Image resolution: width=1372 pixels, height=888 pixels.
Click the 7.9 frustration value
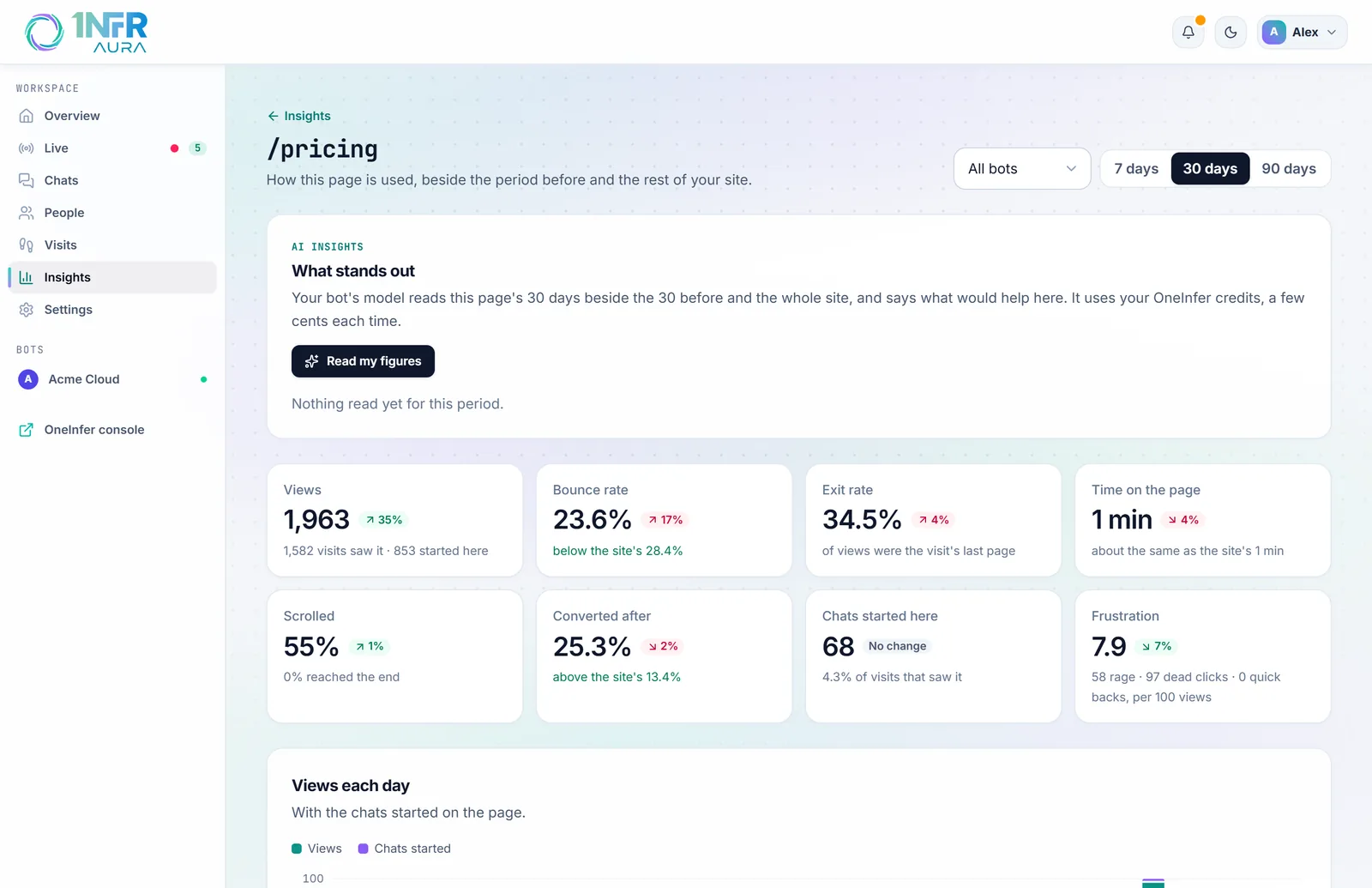tap(1109, 646)
